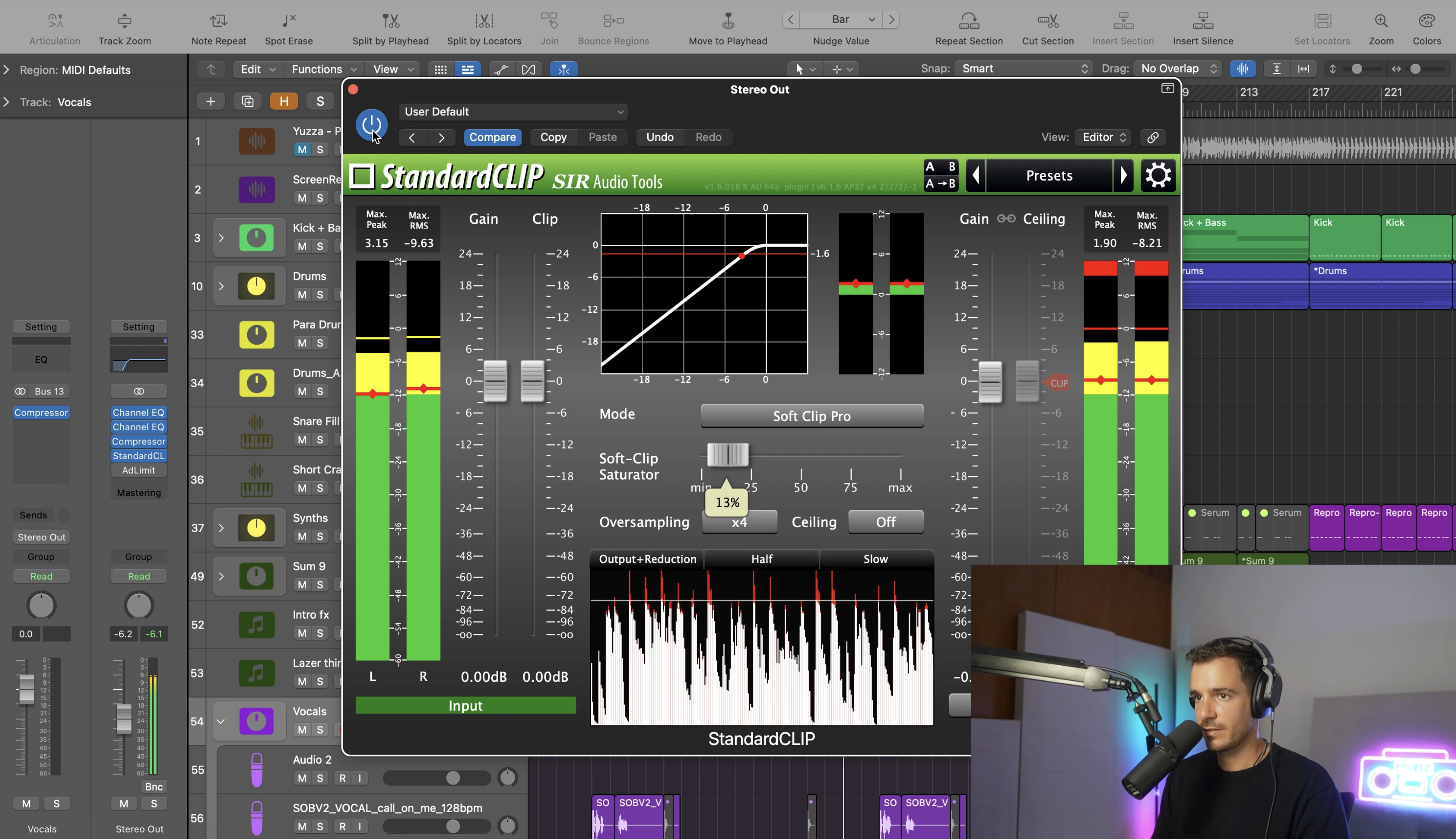This screenshot has width=1456, height=839.
Task: Expand the Kick + Bass track stack
Action: pos(221,237)
